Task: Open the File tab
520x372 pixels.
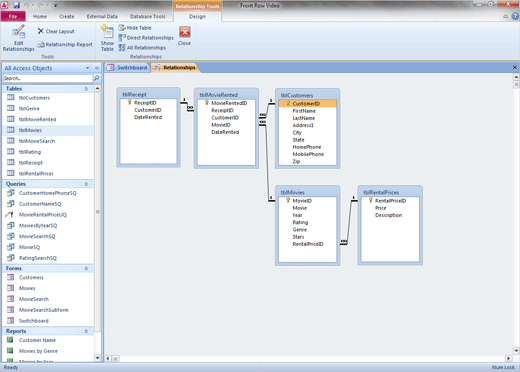Action: pyautogui.click(x=13, y=16)
